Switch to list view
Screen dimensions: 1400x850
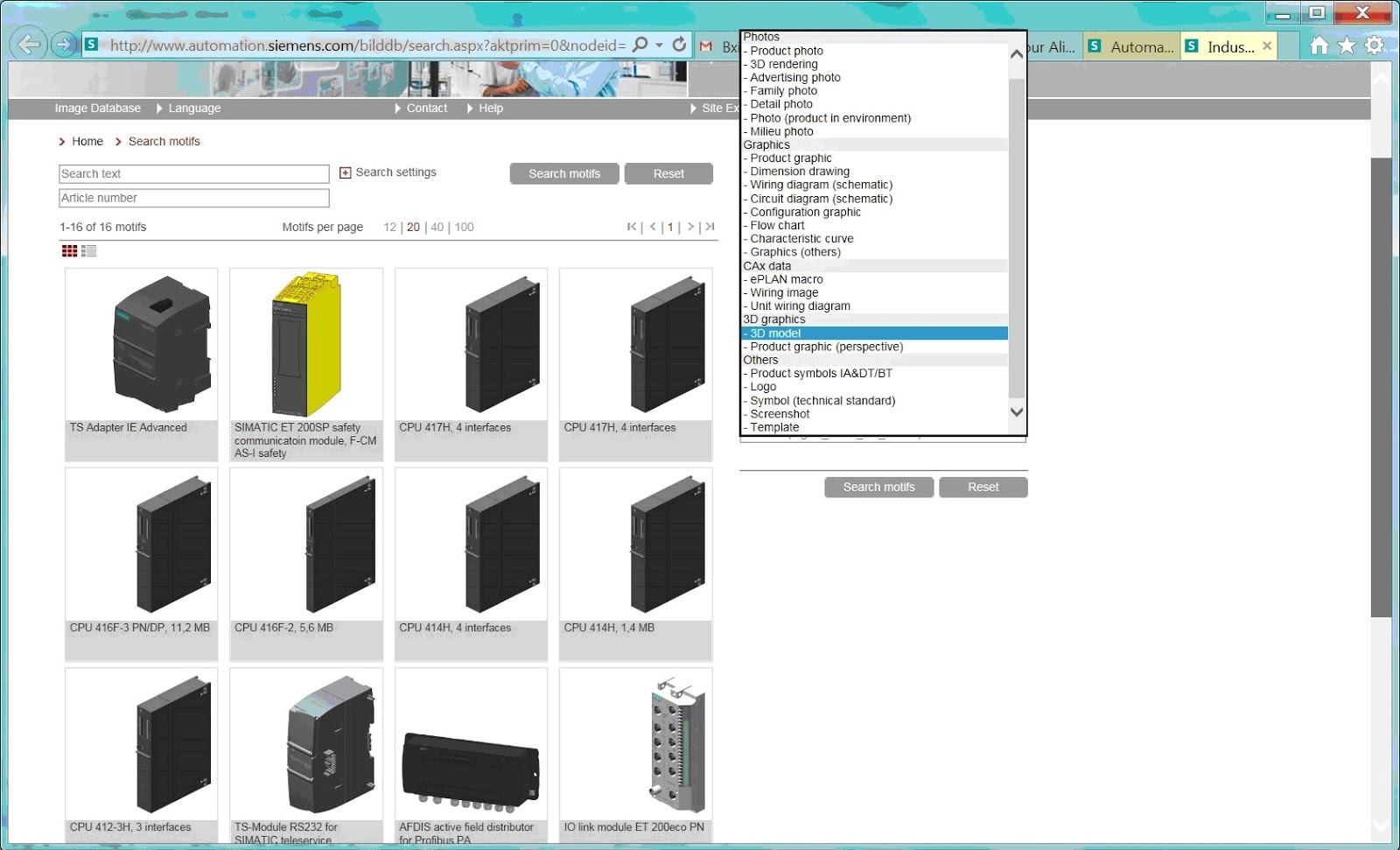click(88, 251)
